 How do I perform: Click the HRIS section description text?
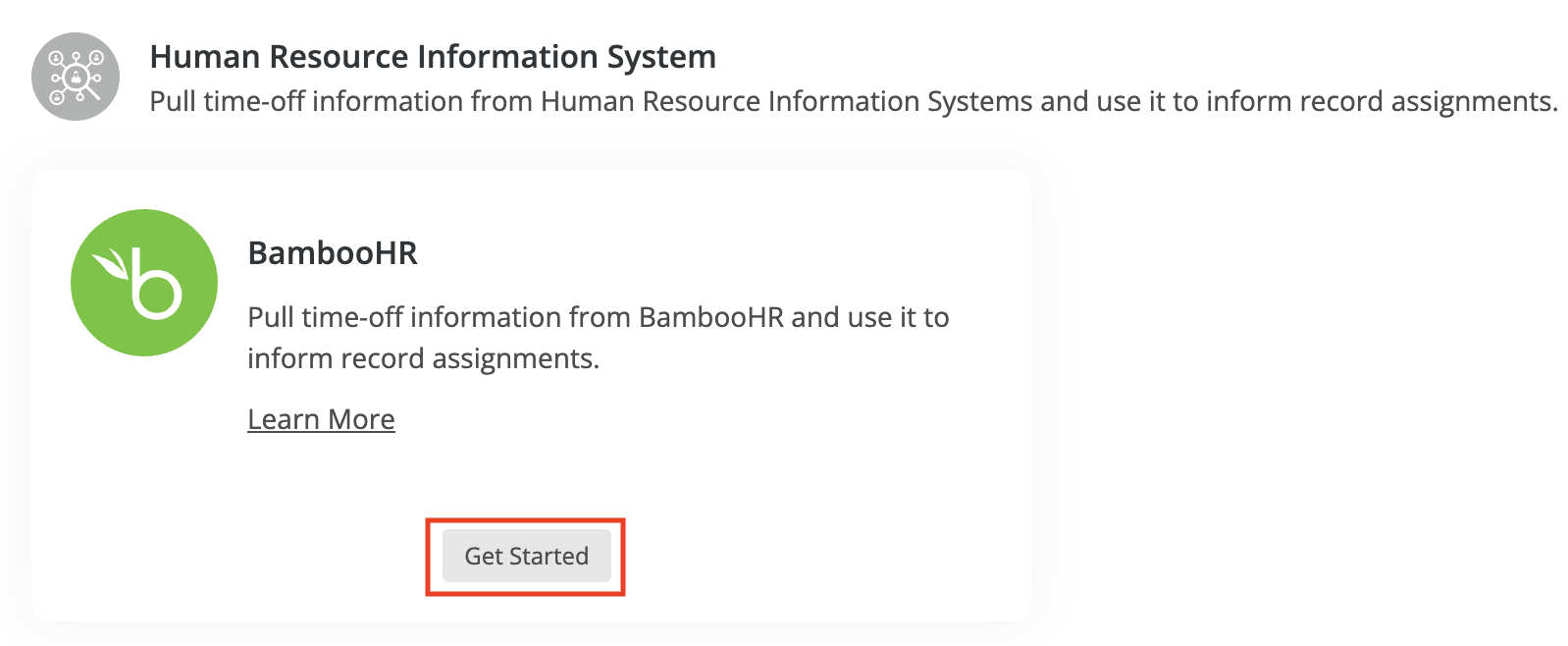853,101
